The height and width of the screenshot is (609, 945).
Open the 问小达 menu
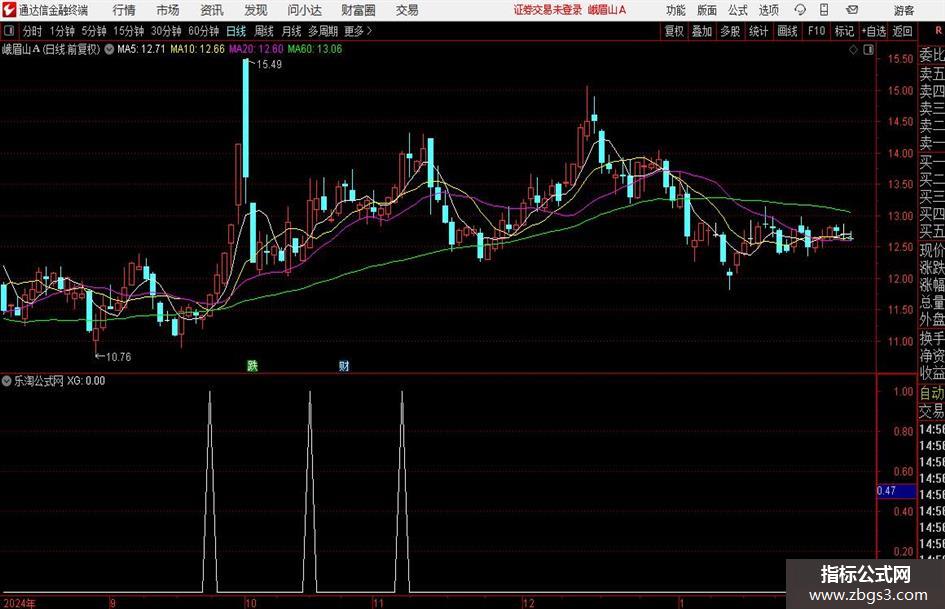click(x=304, y=10)
